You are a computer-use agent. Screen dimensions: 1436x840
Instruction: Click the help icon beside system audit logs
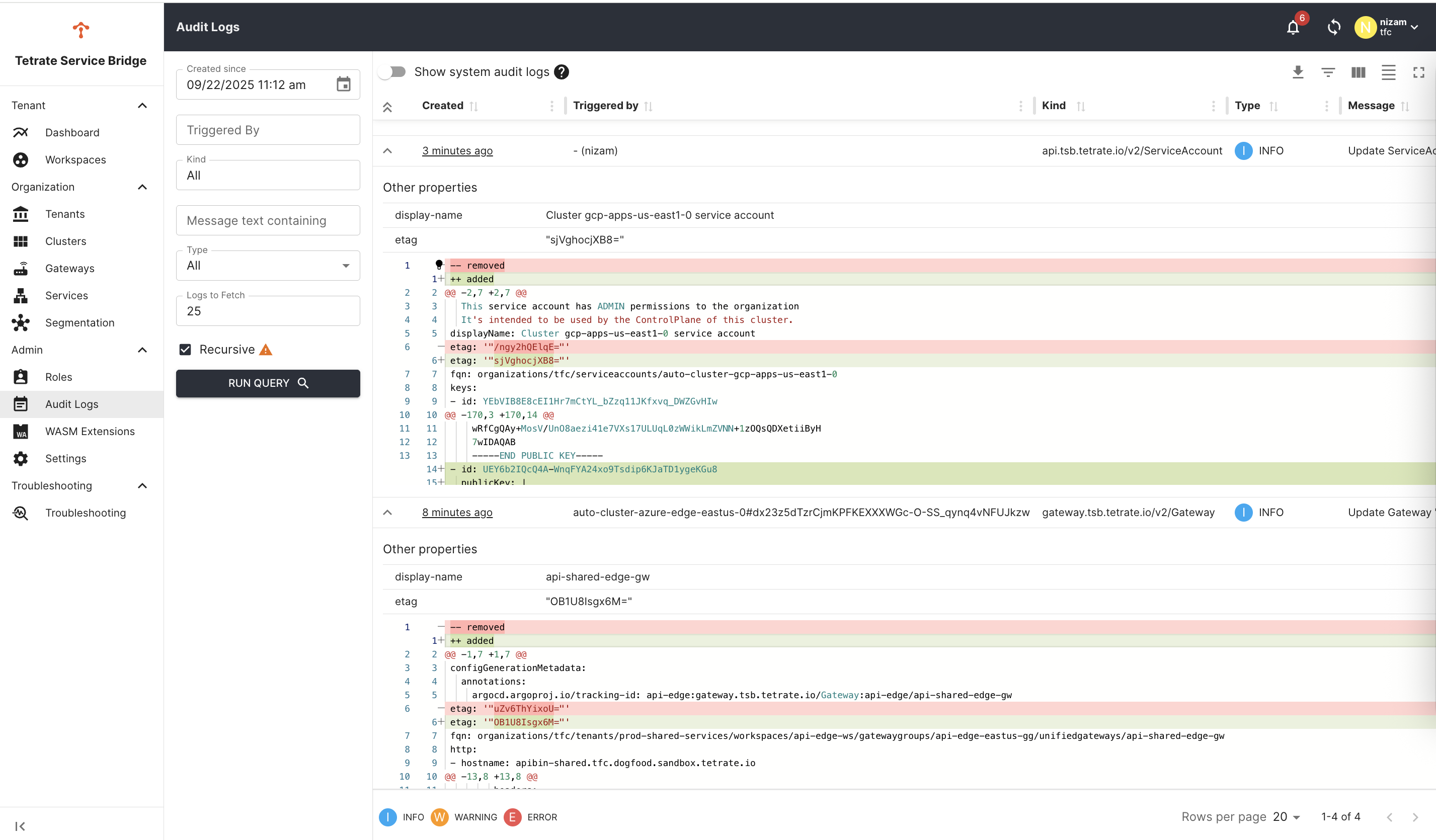click(x=562, y=72)
